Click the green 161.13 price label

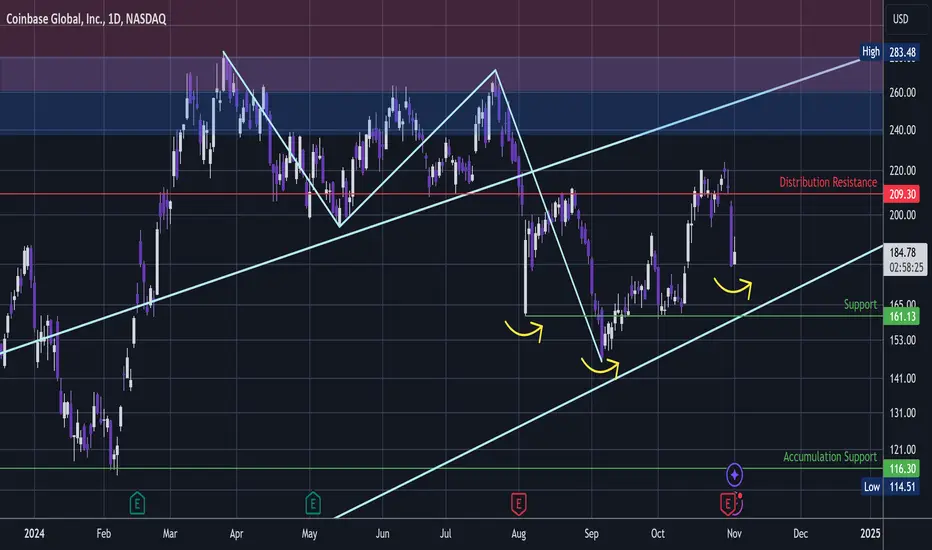[902, 316]
